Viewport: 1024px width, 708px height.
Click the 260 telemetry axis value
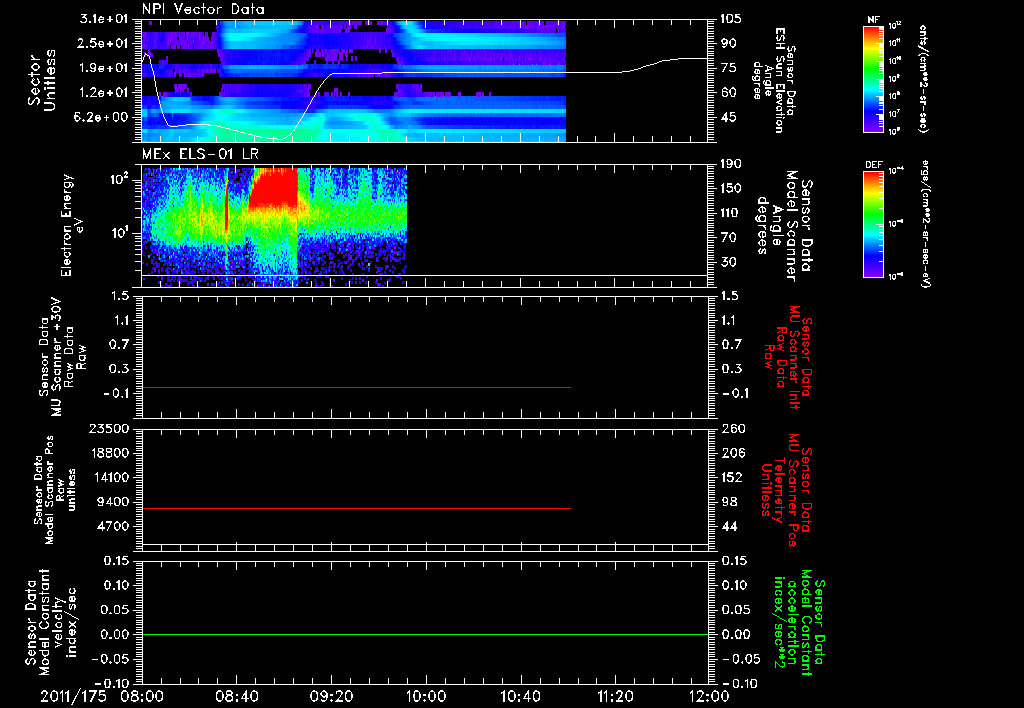(x=733, y=428)
